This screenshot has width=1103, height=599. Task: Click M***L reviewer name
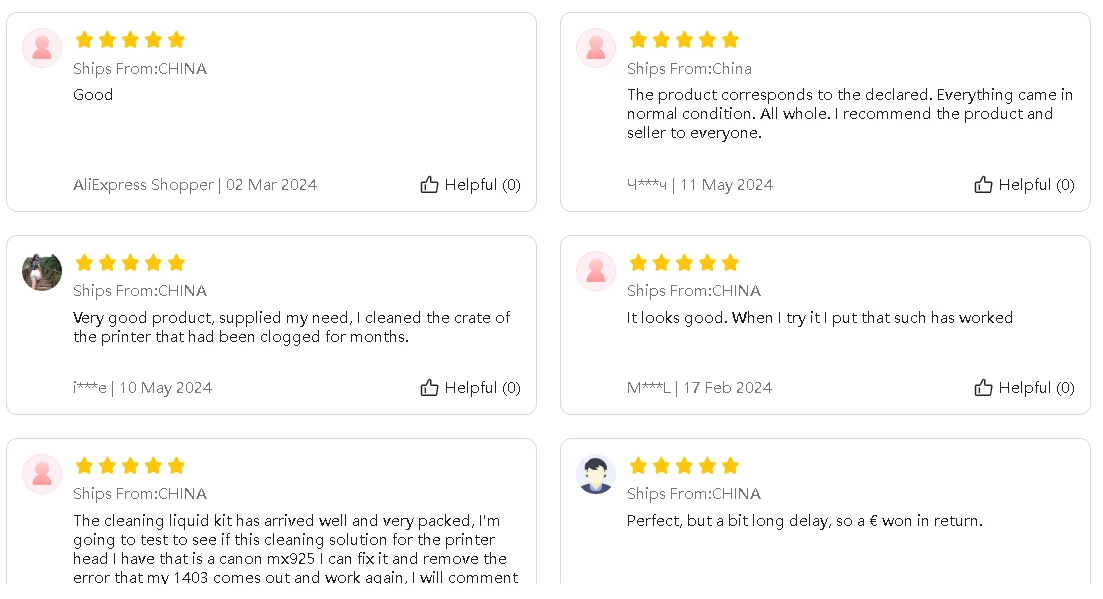[649, 388]
